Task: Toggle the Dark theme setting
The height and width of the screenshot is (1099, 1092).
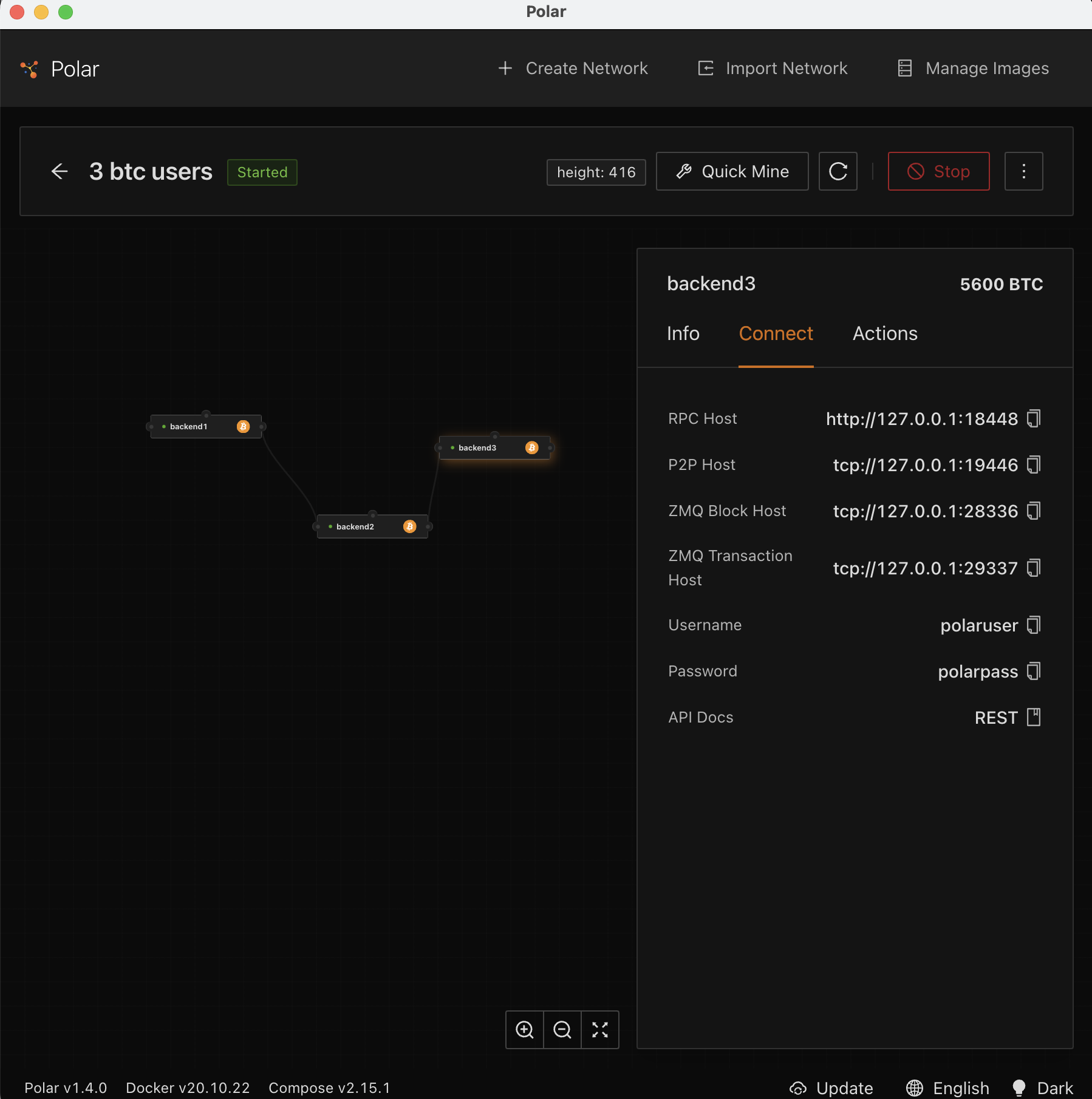Action: pos(1043,1087)
